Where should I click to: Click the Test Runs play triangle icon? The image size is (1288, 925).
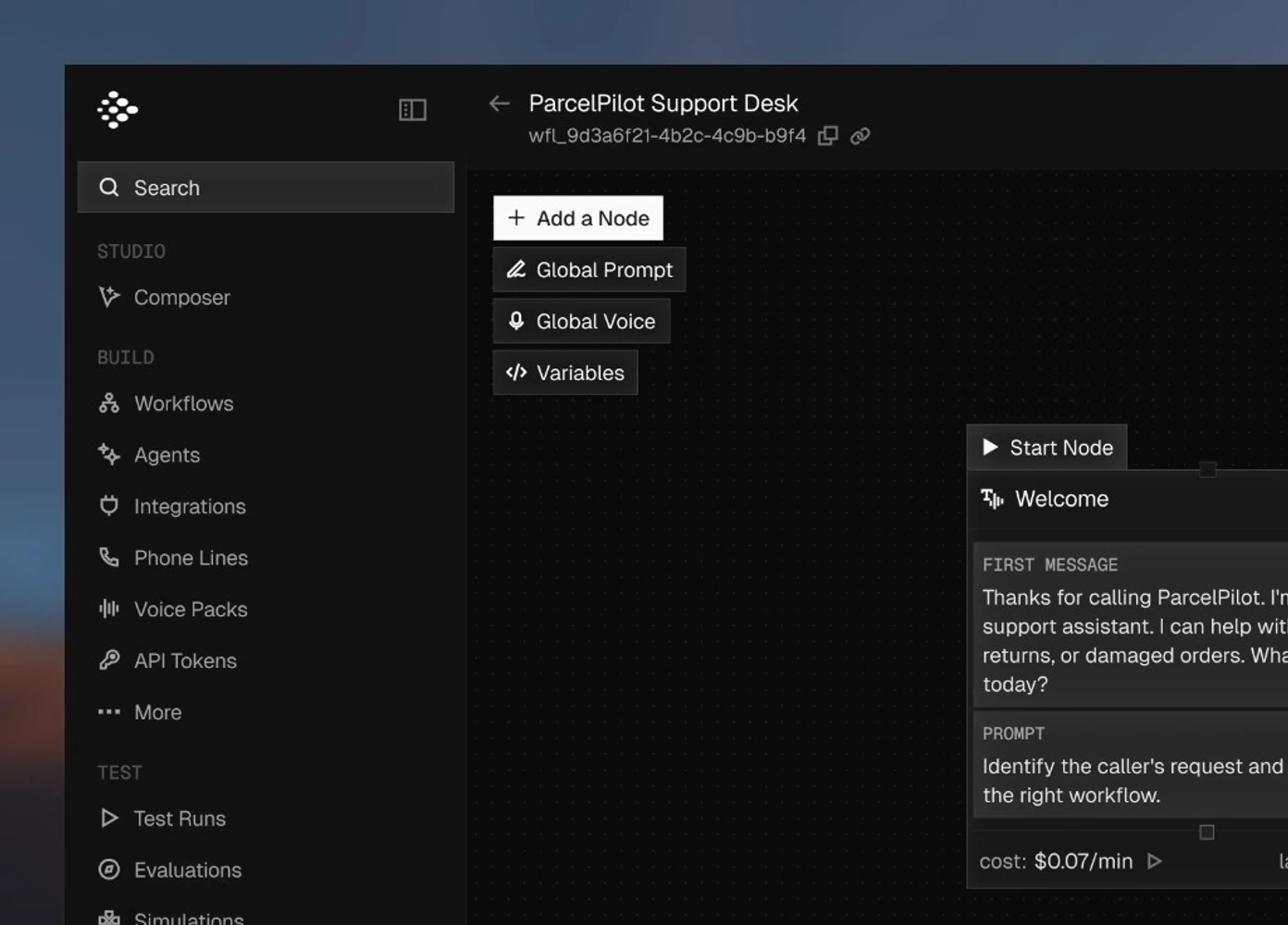point(109,818)
